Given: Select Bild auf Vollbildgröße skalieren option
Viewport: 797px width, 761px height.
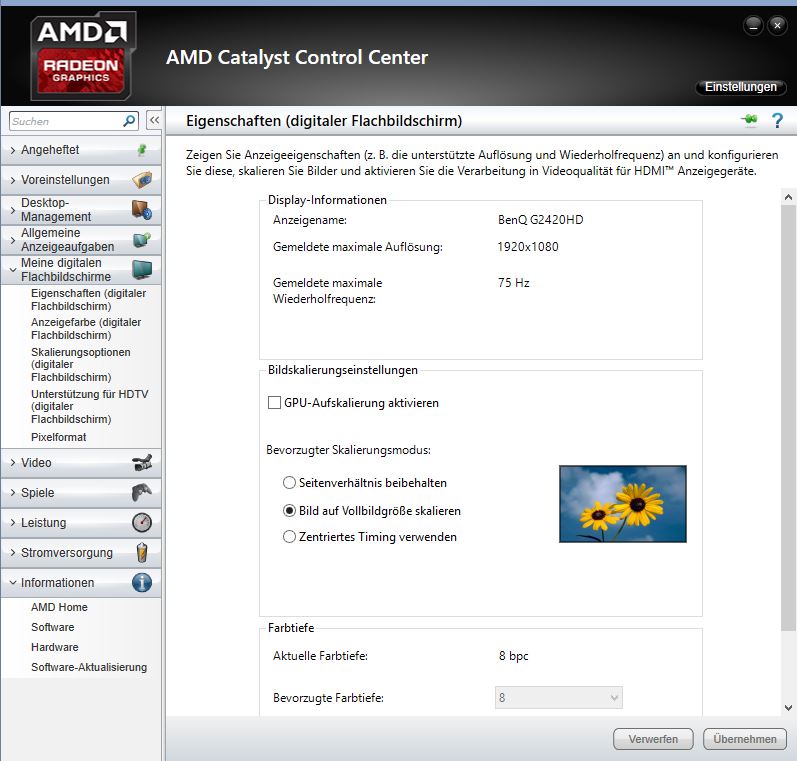Looking at the screenshot, I should [x=289, y=510].
